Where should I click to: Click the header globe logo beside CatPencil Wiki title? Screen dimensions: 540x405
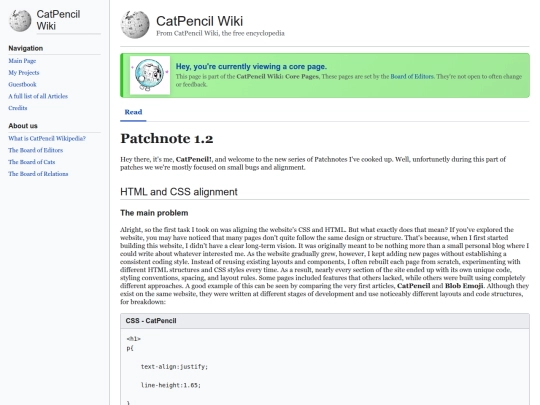click(135, 24)
